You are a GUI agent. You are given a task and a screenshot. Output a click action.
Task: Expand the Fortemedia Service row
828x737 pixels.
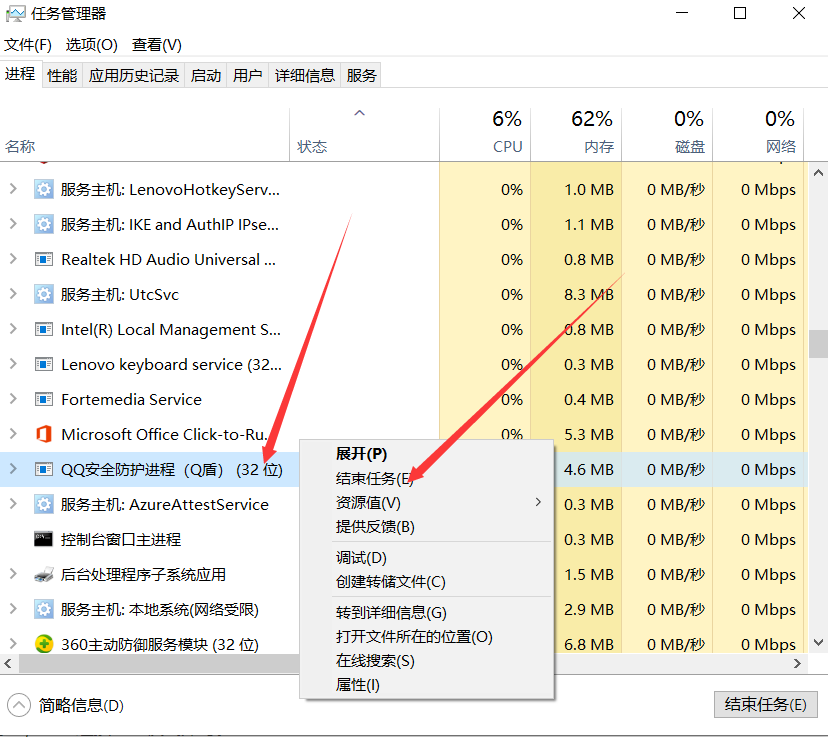[x=13, y=399]
